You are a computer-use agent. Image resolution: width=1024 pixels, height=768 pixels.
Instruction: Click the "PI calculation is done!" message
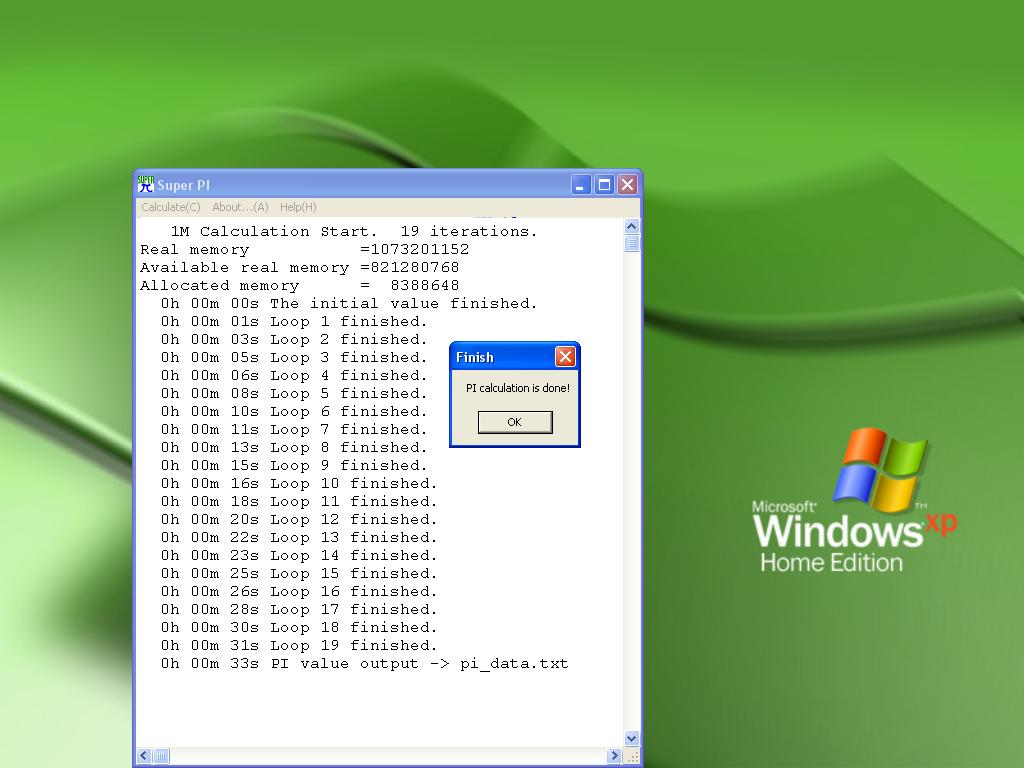[518, 388]
